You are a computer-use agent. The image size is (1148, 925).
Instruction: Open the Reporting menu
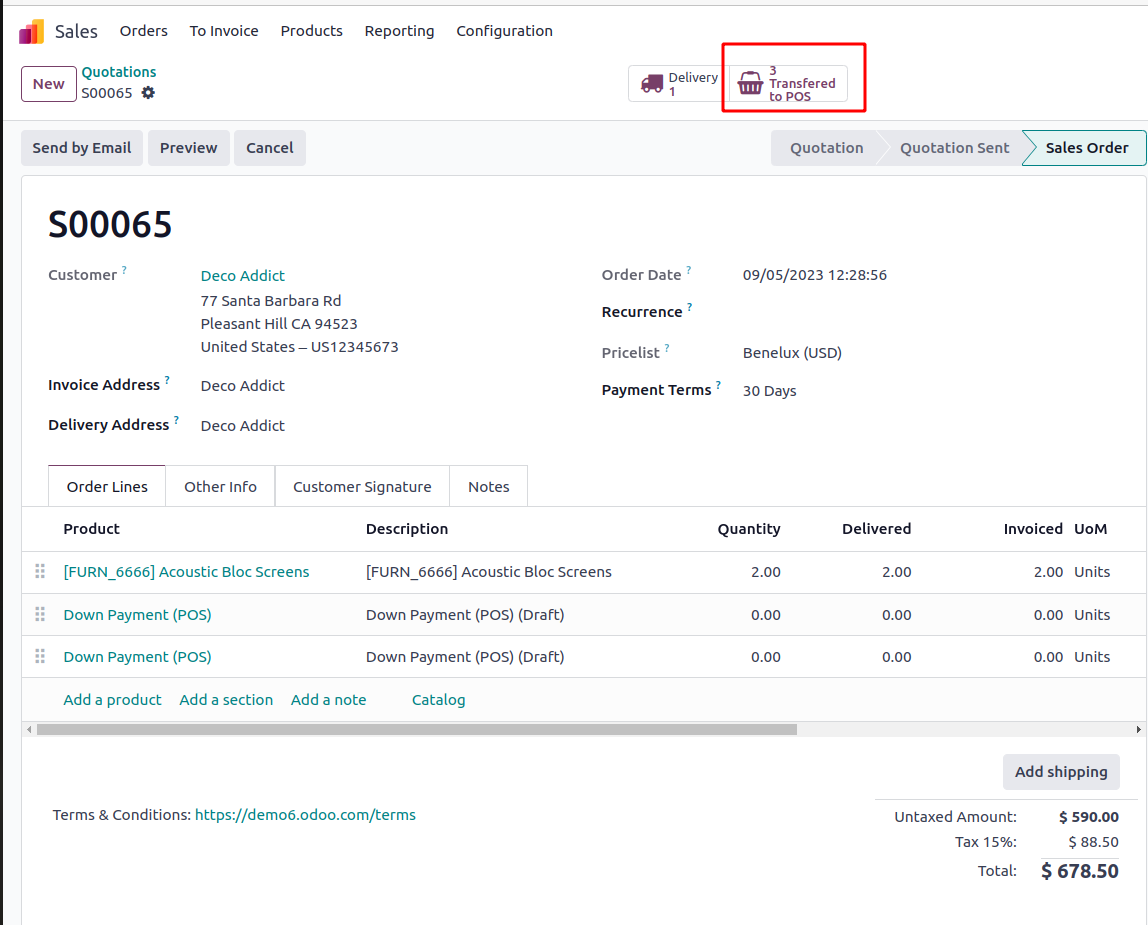tap(399, 31)
